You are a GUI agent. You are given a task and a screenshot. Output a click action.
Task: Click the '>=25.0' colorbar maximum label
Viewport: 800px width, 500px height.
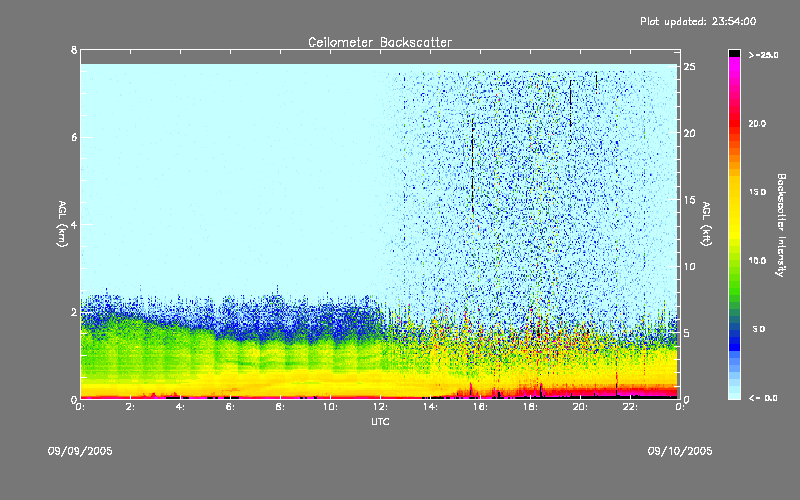coord(763,55)
